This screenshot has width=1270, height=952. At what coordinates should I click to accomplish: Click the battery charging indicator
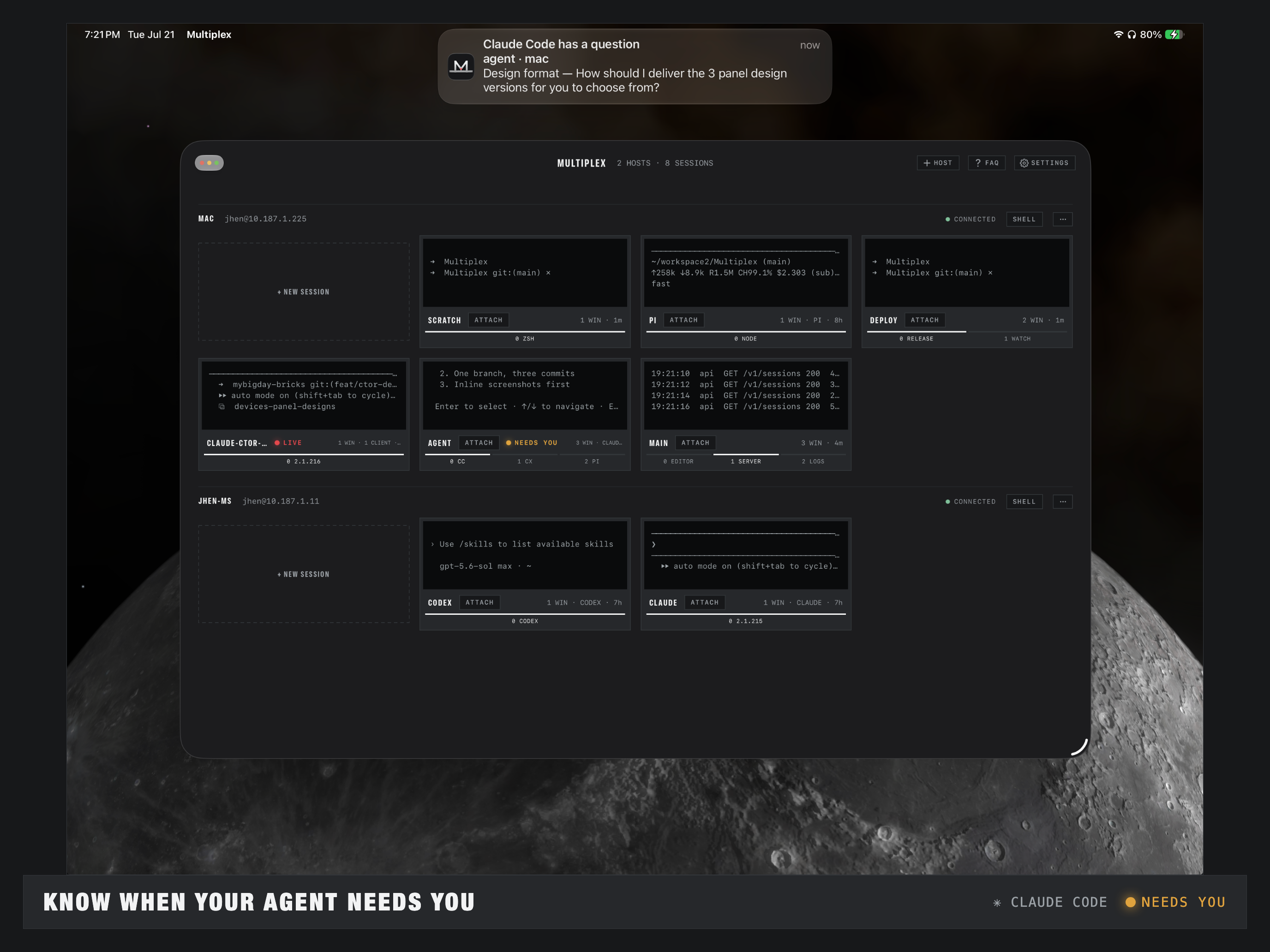click(x=1174, y=35)
